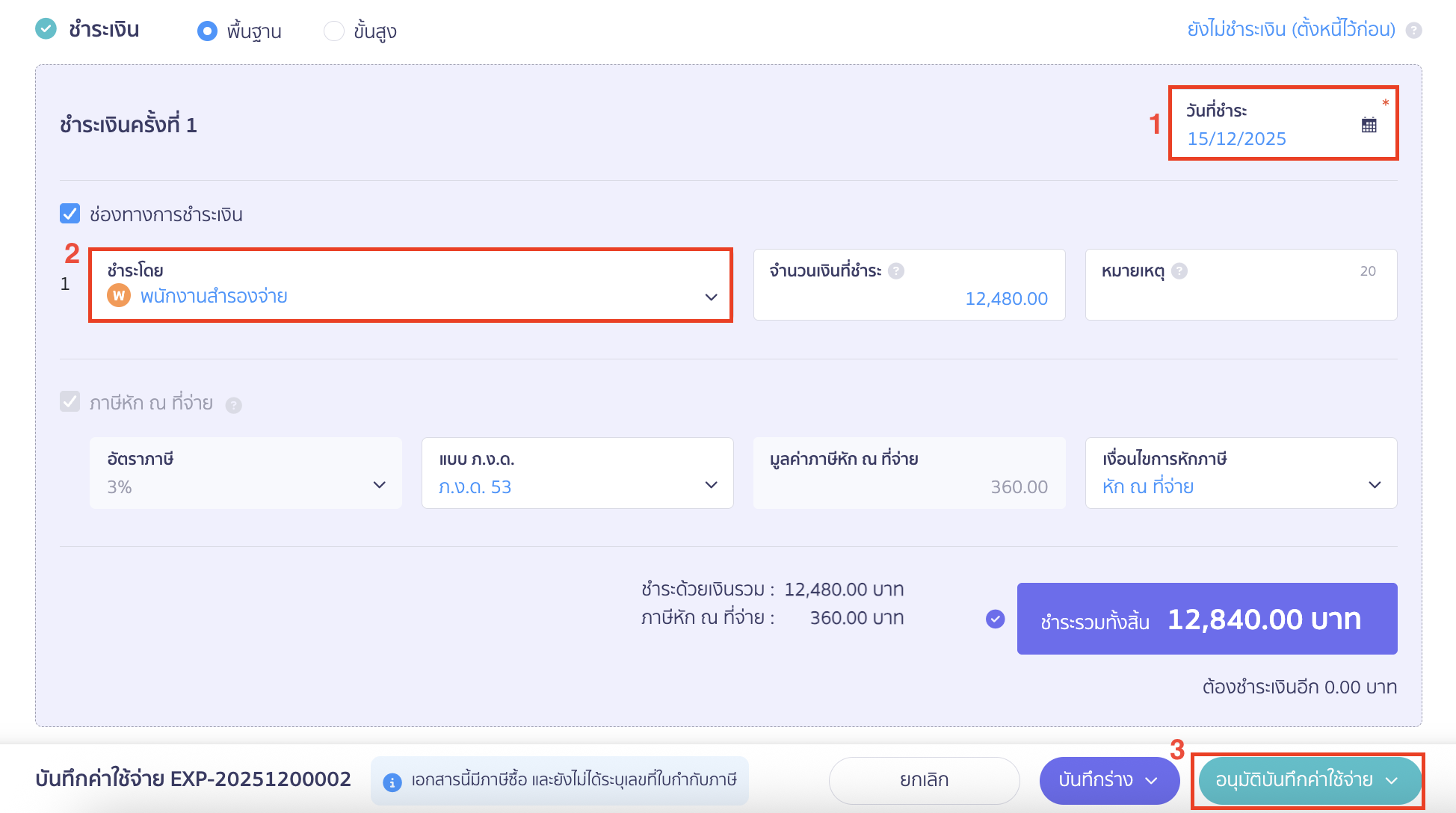Open the อัตราภาษี tax rate dropdown
Viewport: 1456px width, 813px height.
tap(380, 484)
